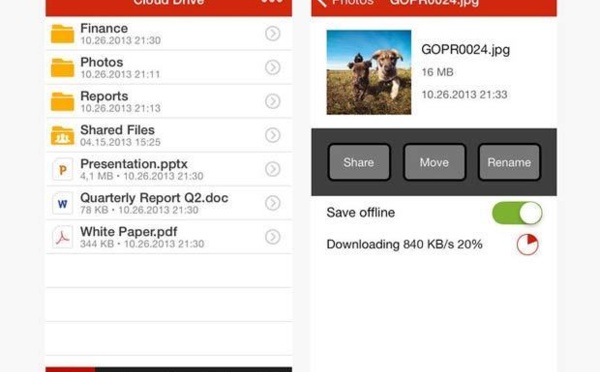Viewport: 600px width, 372px height.
Task: Open the Cloud Drive more options dots
Action: (x=272, y=2)
